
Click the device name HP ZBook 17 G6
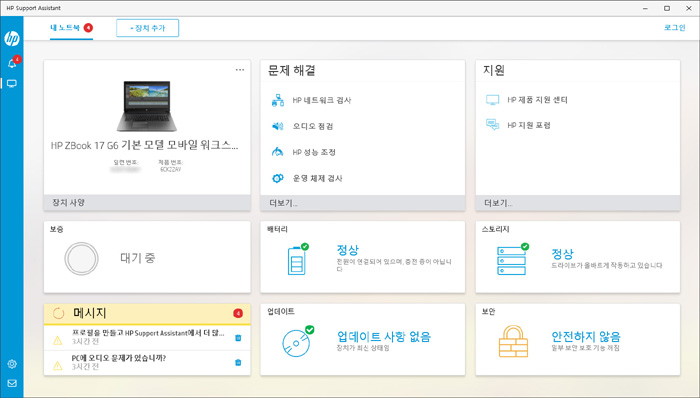click(144, 145)
